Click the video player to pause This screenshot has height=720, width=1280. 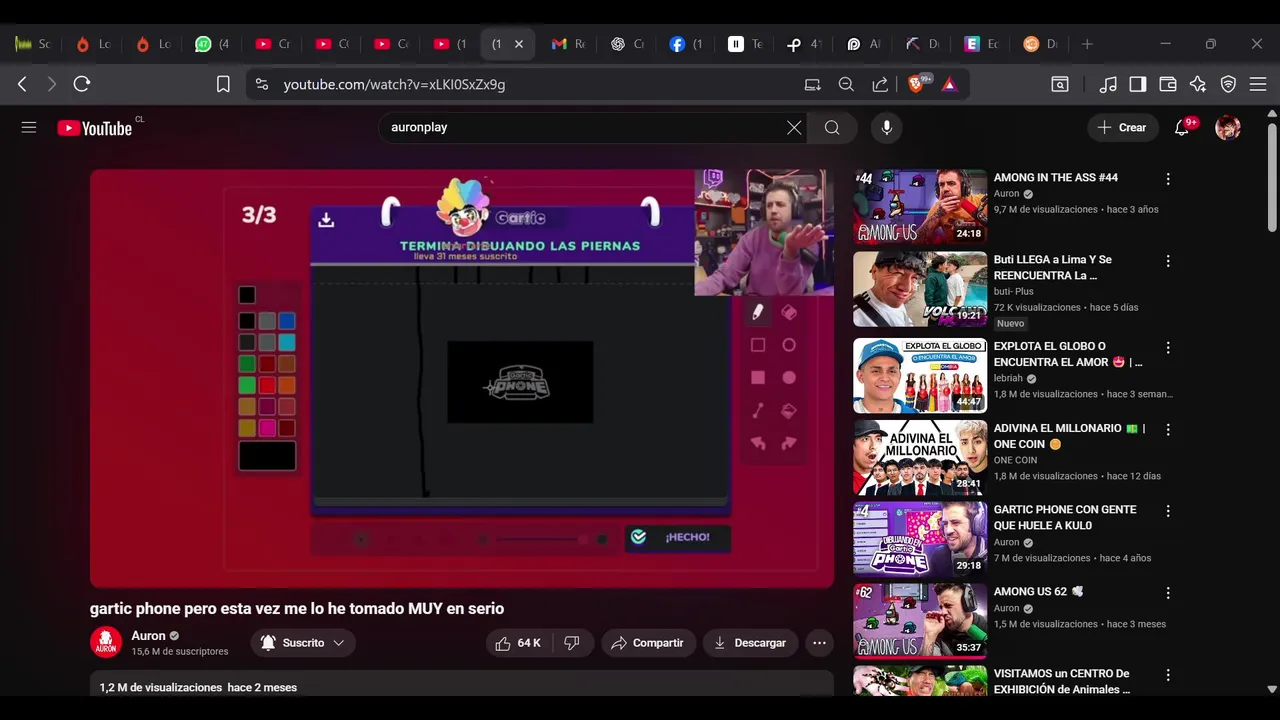pyautogui.click(x=462, y=378)
